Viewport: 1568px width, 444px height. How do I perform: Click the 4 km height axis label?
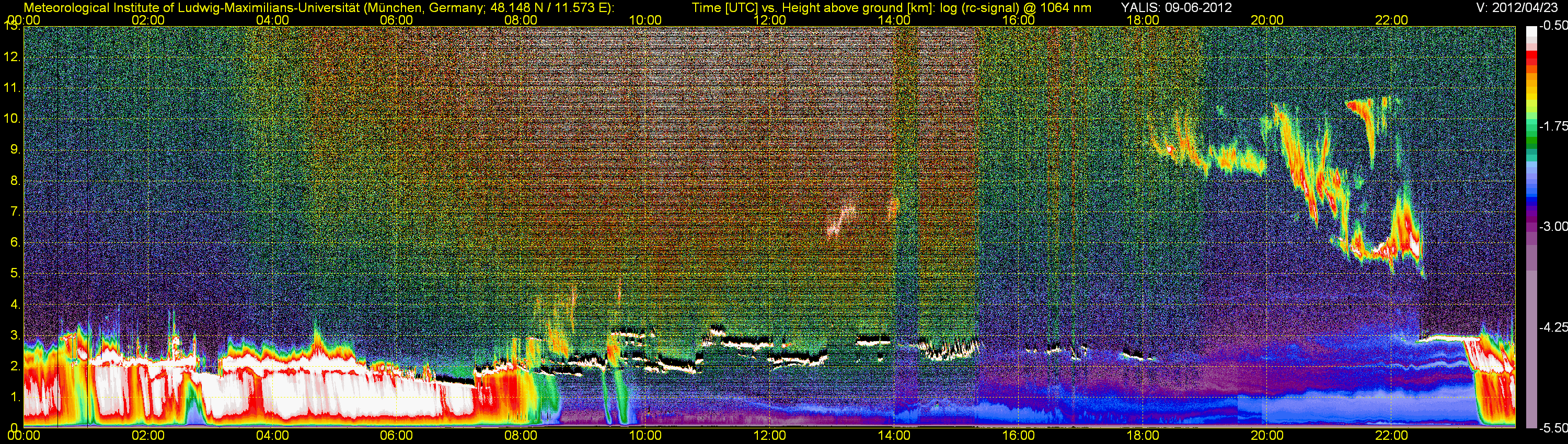click(x=15, y=304)
